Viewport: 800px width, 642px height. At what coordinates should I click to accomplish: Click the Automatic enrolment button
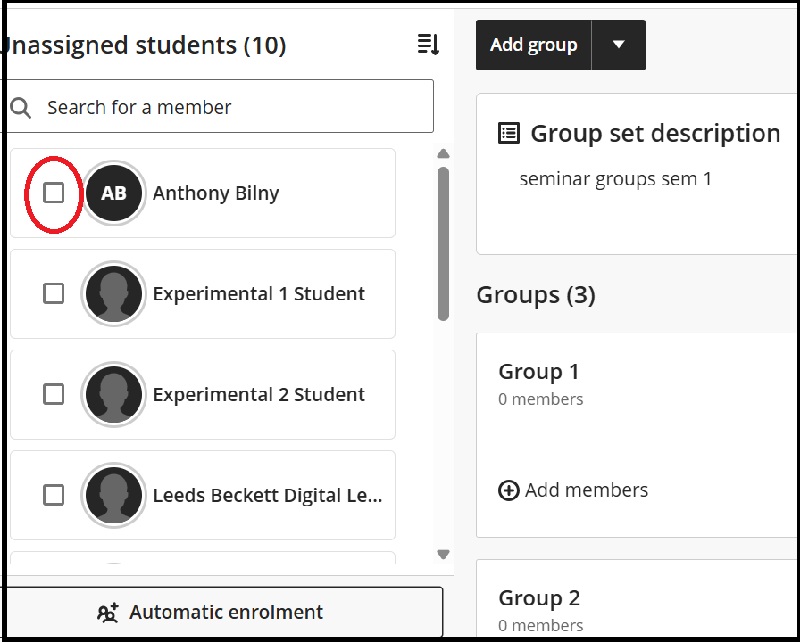click(221, 612)
